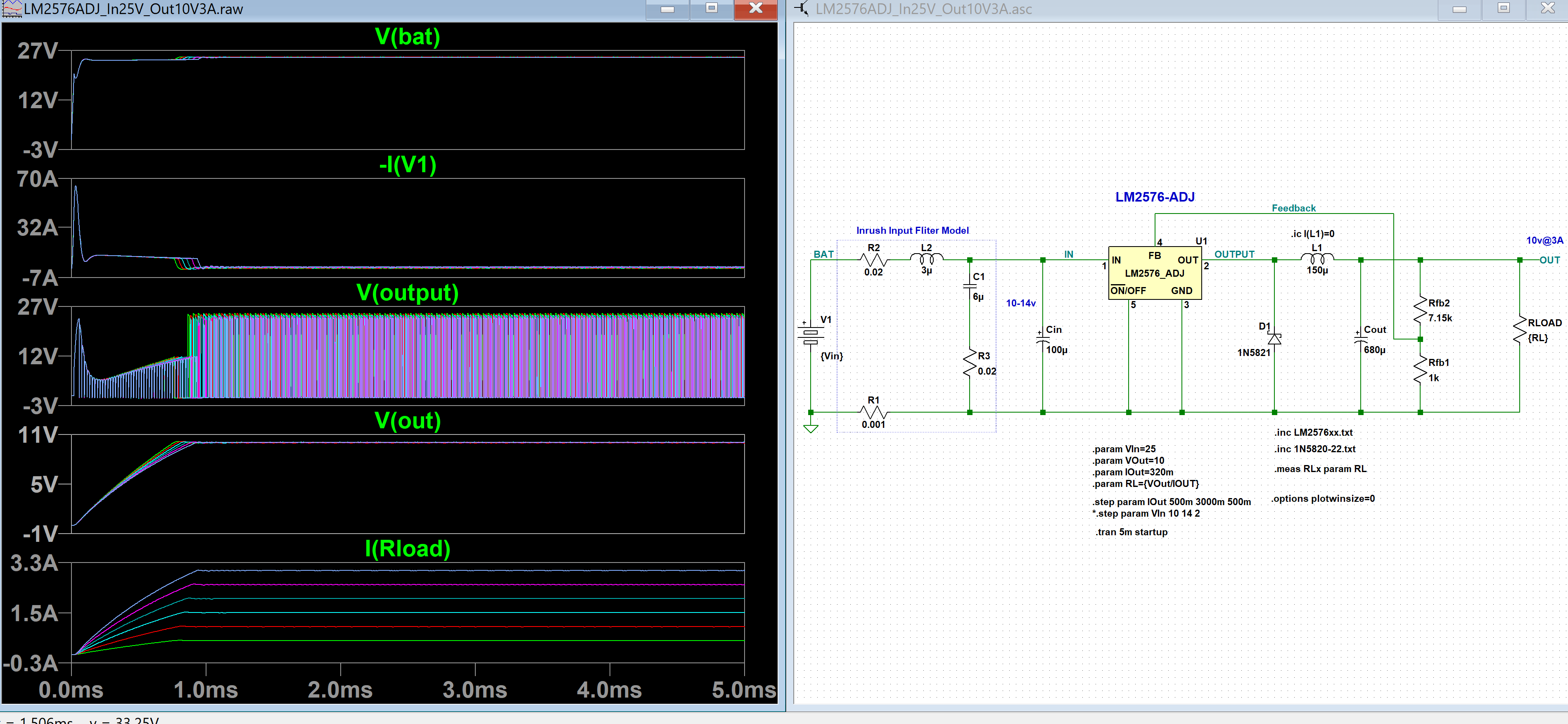Click the {RL} value of RLOAD
The width and height of the screenshot is (1568, 724).
pos(1537,337)
